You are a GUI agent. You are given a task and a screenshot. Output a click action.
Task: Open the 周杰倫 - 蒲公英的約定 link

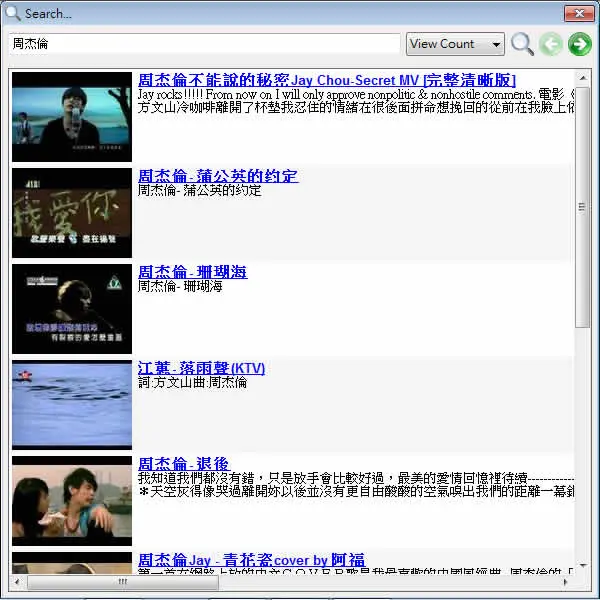(218, 176)
